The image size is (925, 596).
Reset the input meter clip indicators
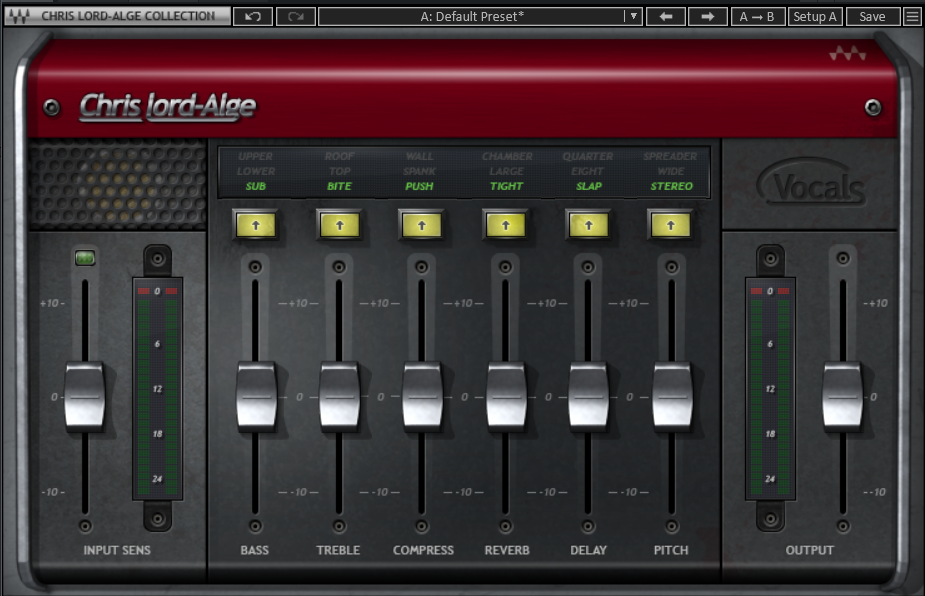click(157, 291)
